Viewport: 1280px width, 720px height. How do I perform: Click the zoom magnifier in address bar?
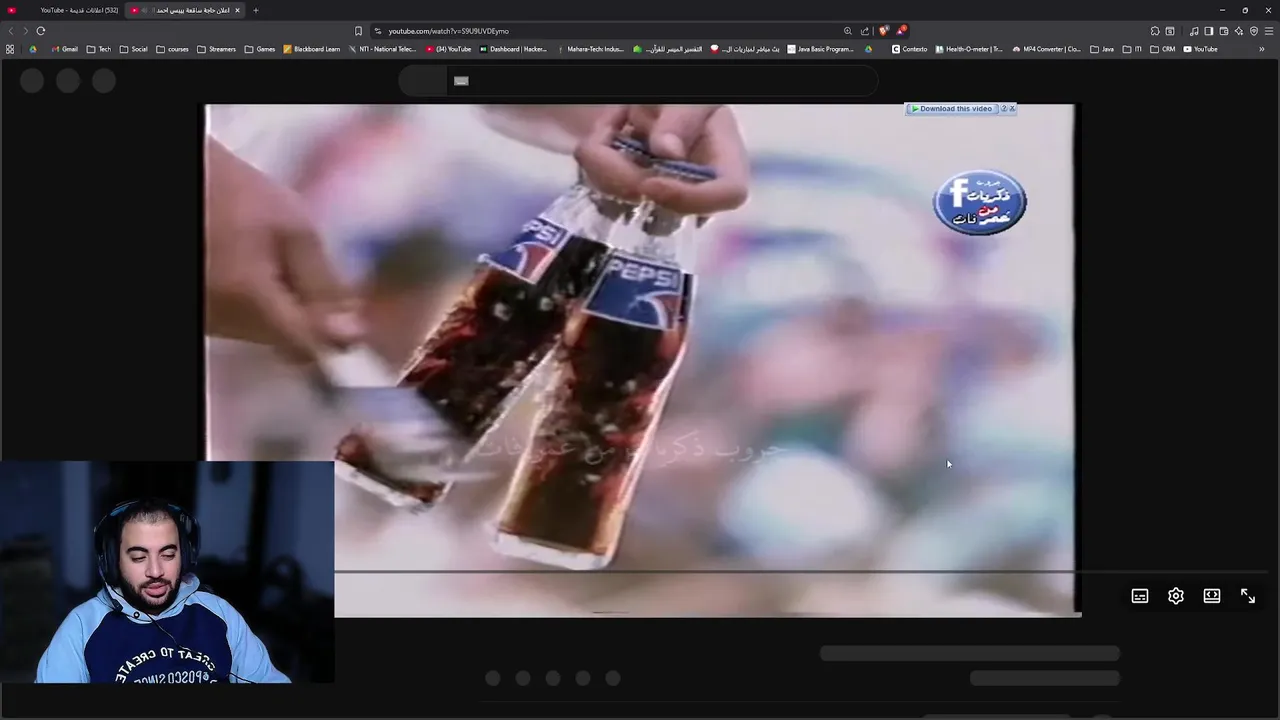tap(848, 31)
